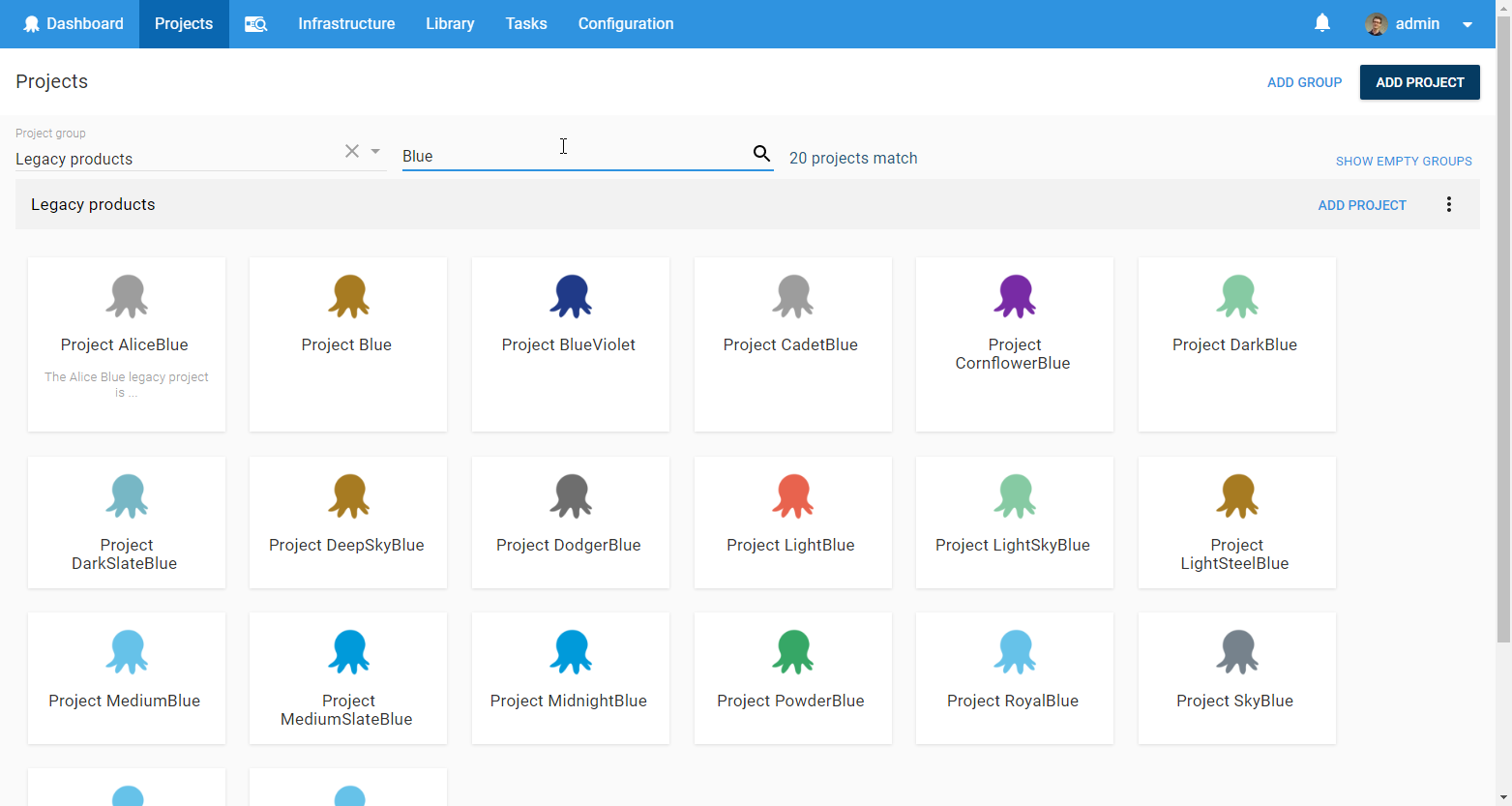The image size is (1512, 806).
Task: Click the ADD PROJECT button
Action: [x=1419, y=82]
